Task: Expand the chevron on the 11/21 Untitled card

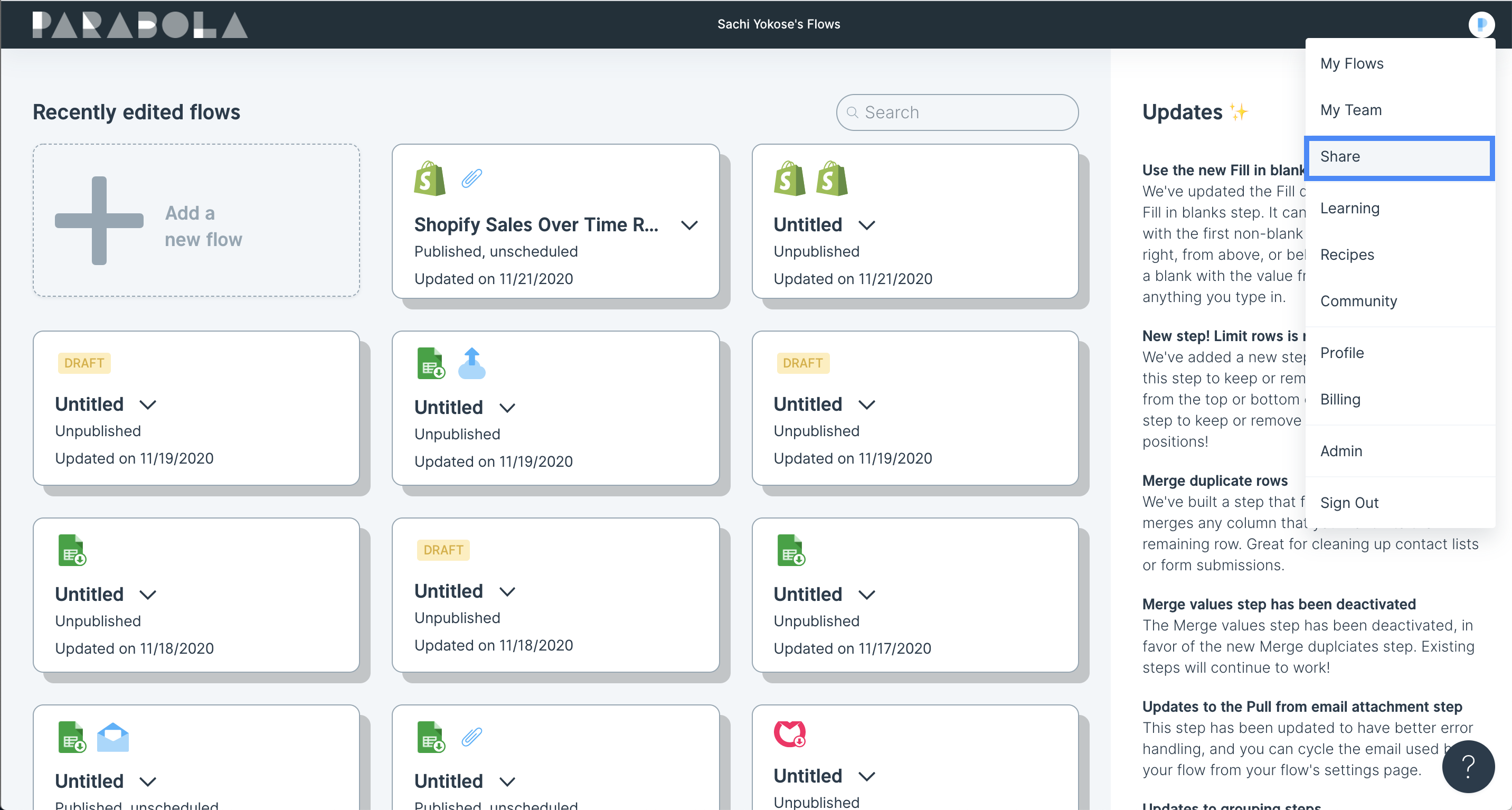Action: pyautogui.click(x=867, y=225)
